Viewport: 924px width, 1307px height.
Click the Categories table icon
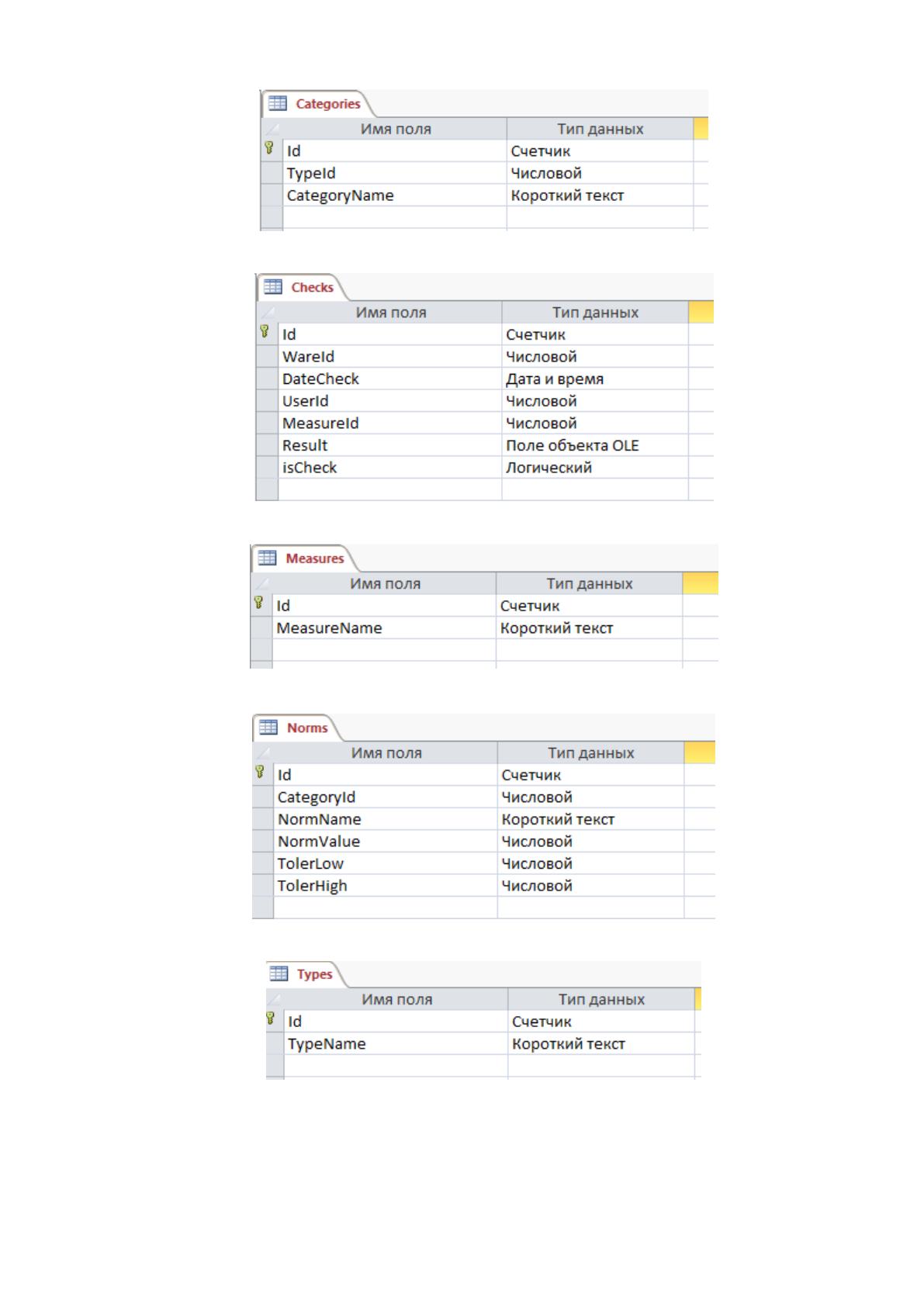point(278,103)
